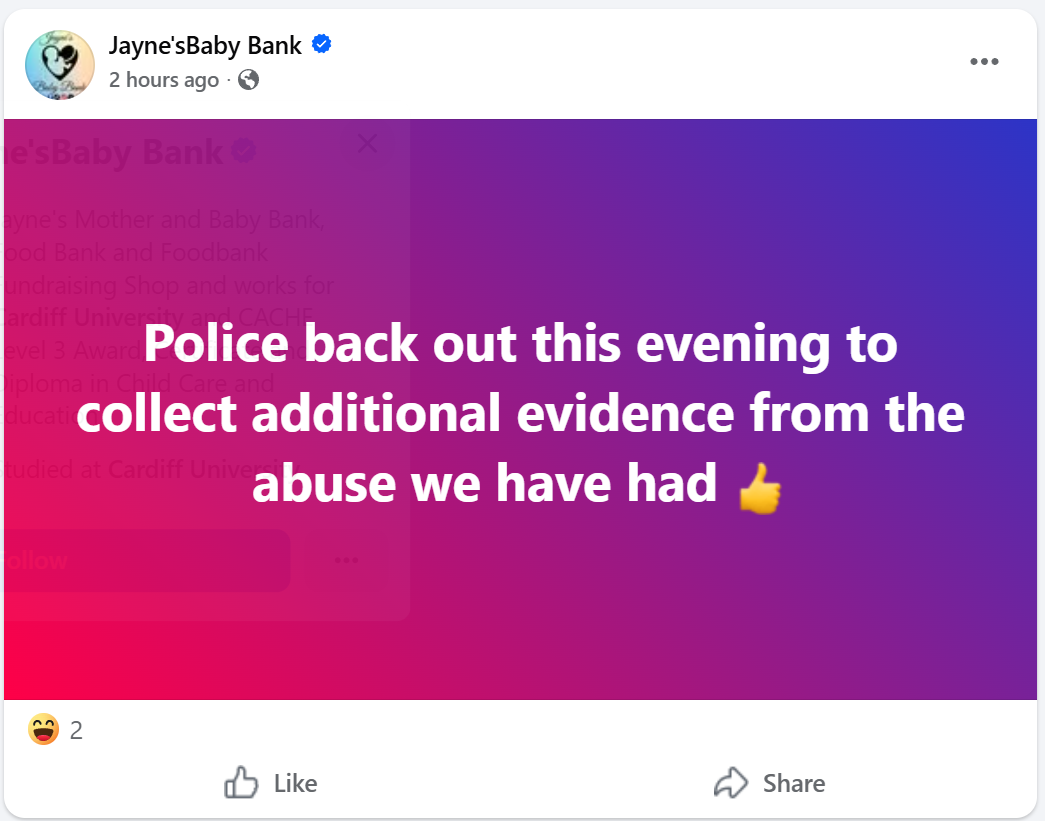Open the three-dot post options menu
The width and height of the screenshot is (1045, 821).
[x=984, y=62]
